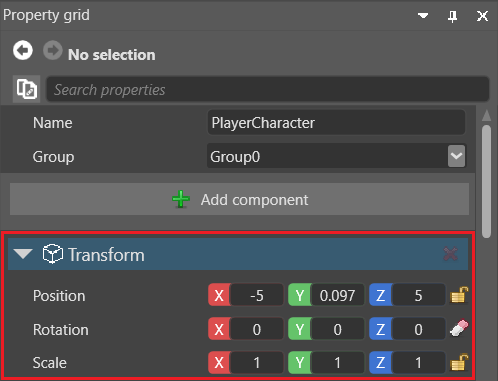Click the No selection heading text

click(x=112, y=55)
